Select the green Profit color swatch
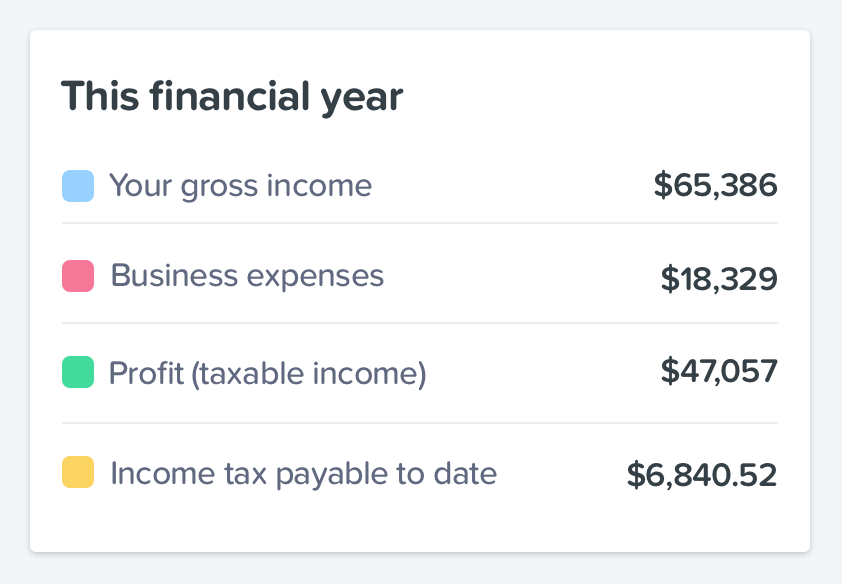842x584 pixels. click(x=78, y=373)
